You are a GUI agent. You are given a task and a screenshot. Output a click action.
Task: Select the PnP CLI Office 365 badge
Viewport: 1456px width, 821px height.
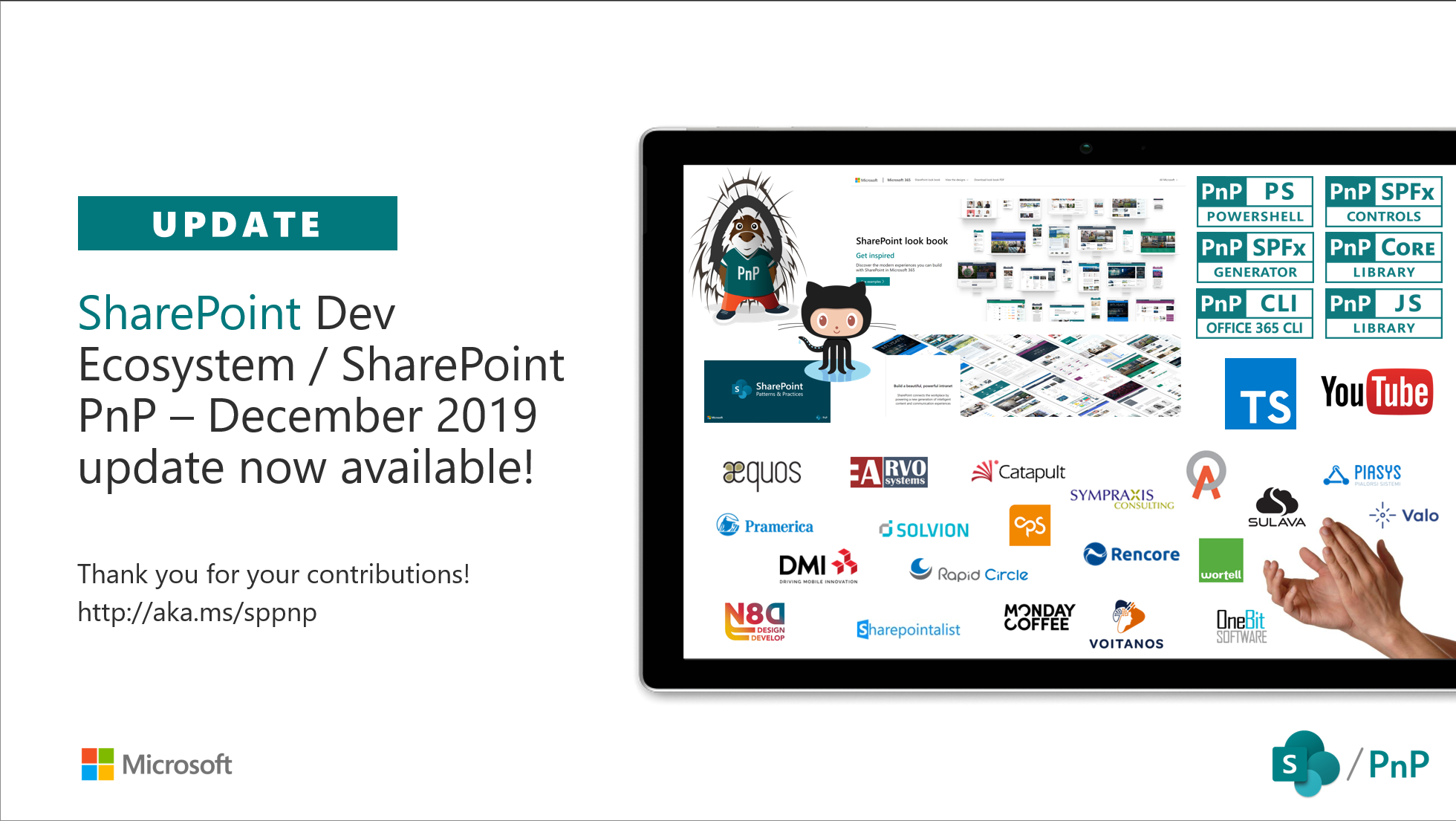coord(1254,313)
